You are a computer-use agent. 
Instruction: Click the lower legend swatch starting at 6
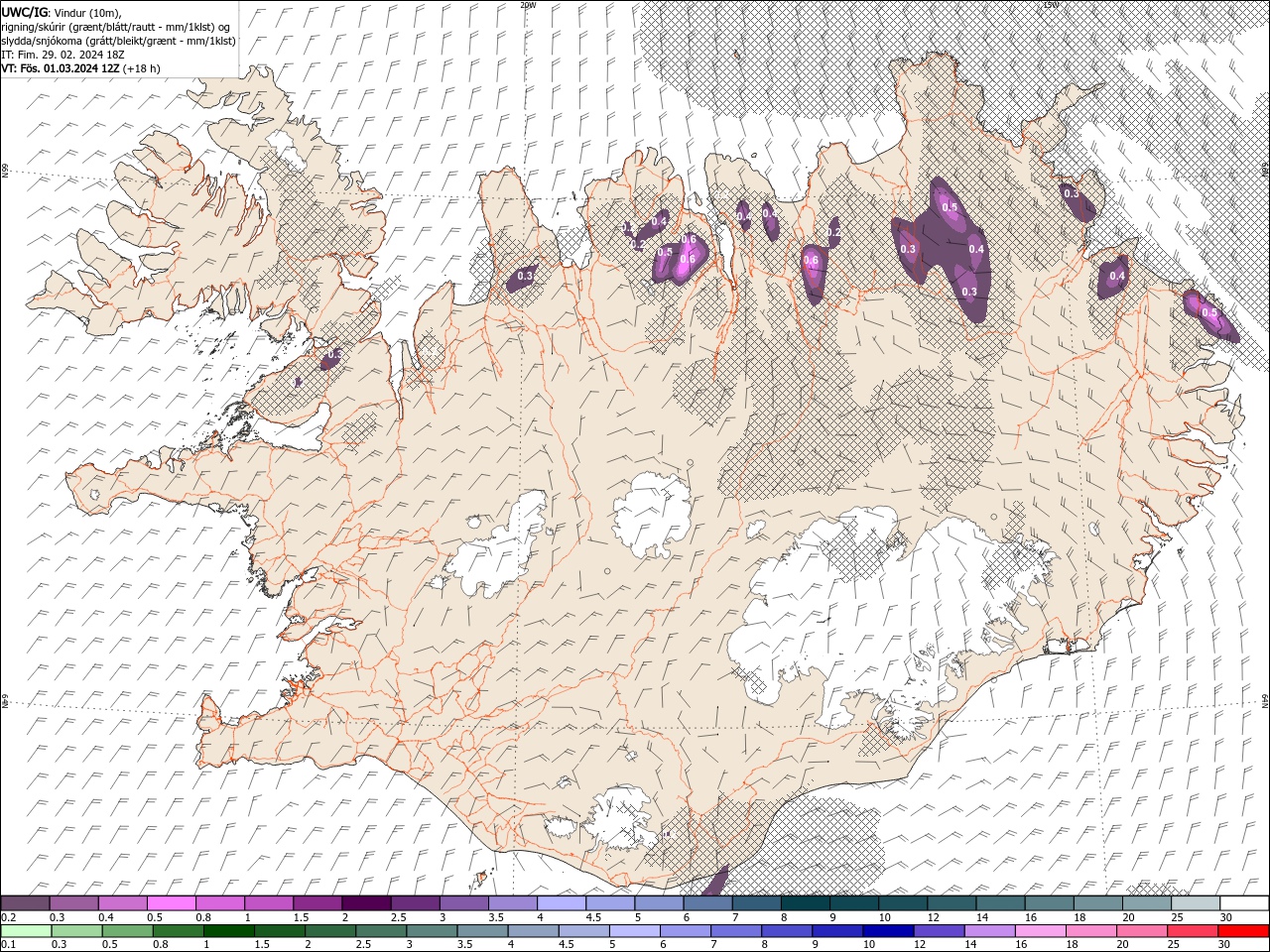685,930
